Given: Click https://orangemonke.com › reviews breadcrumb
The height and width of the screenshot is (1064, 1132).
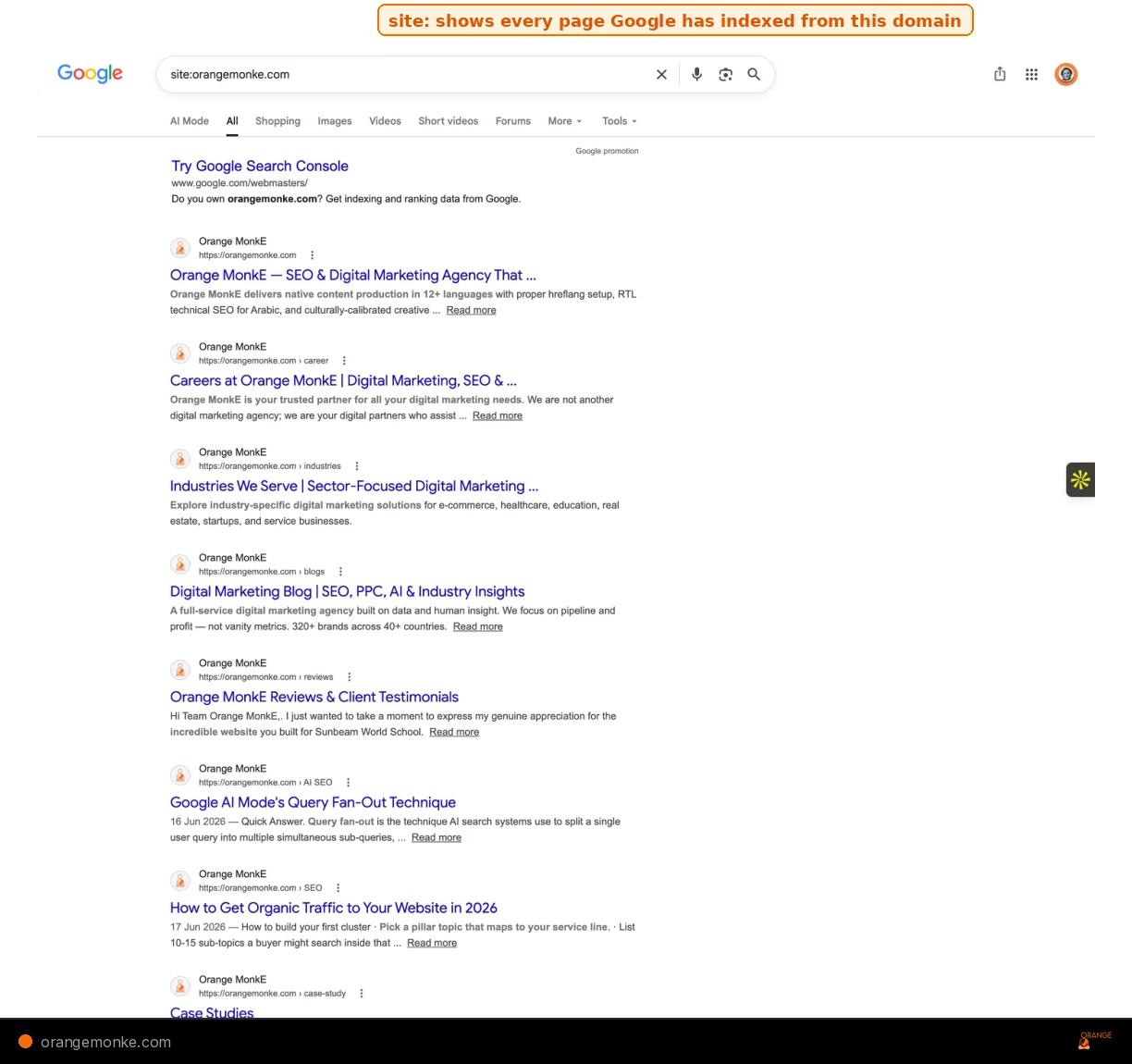Looking at the screenshot, I should tap(266, 677).
